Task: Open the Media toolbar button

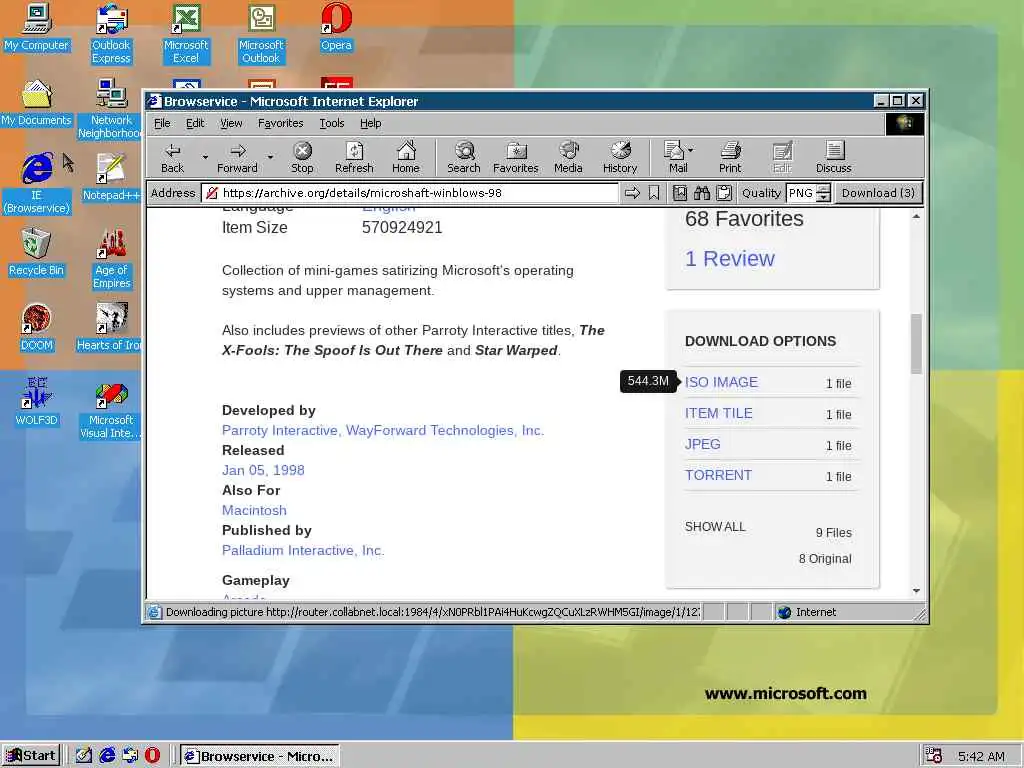Action: click(568, 158)
